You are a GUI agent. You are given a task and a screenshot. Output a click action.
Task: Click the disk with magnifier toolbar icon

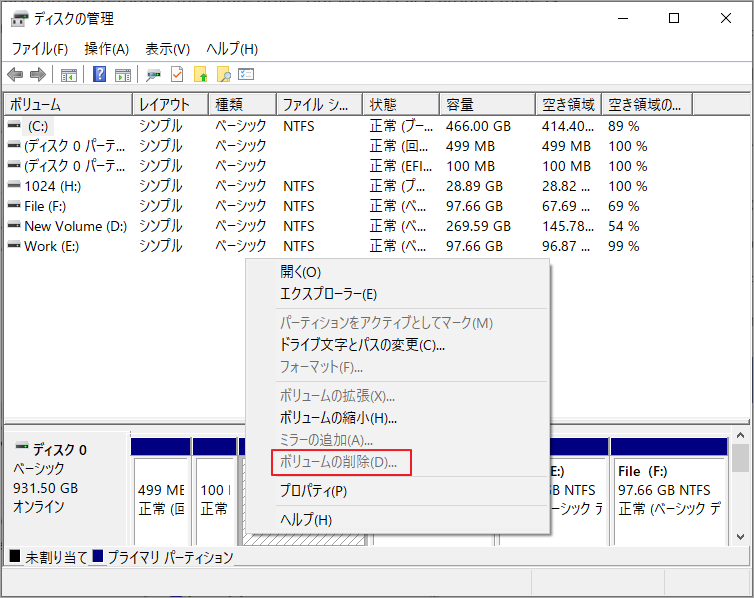153,75
